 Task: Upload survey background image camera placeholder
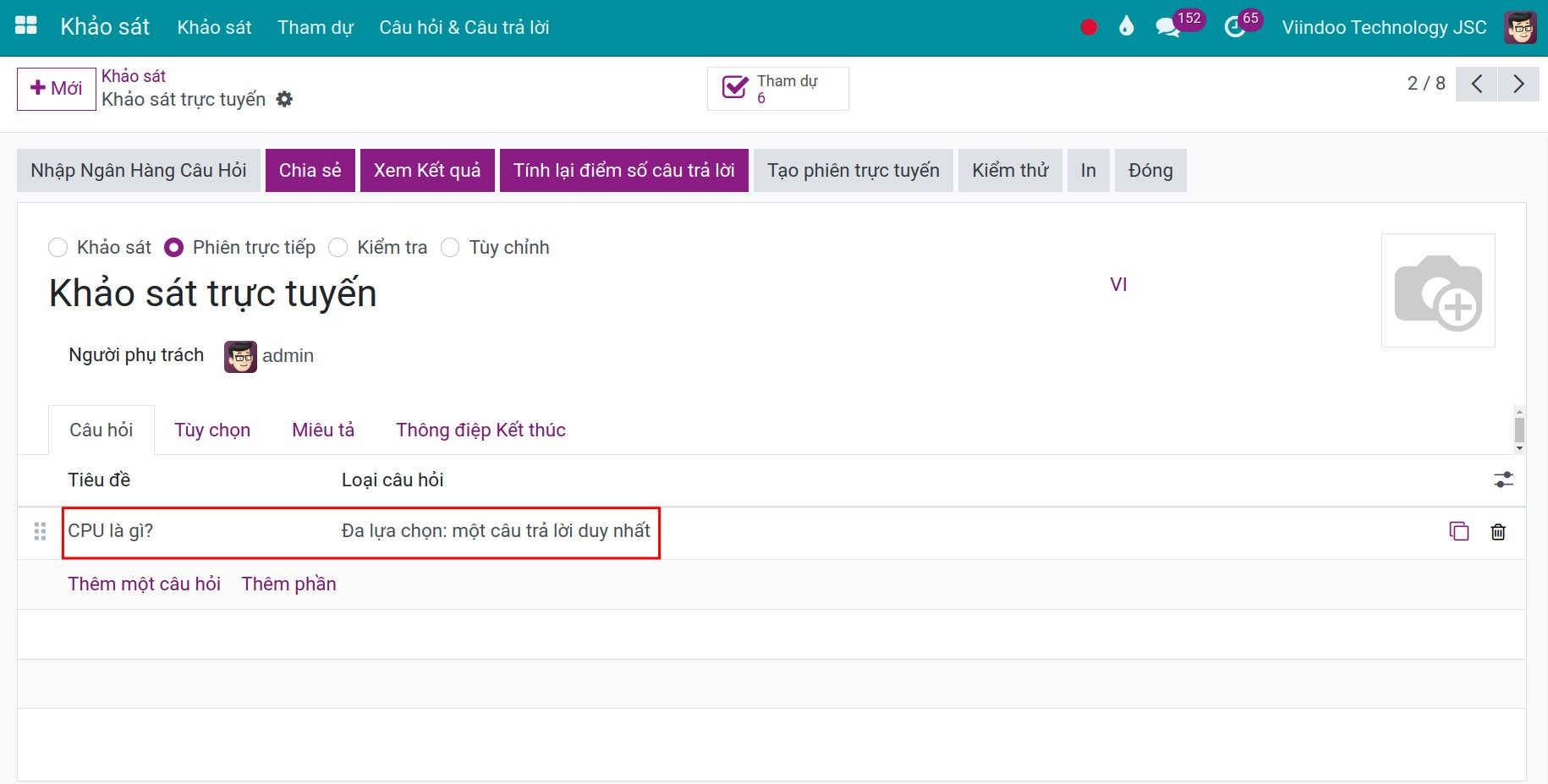pyautogui.click(x=1438, y=290)
